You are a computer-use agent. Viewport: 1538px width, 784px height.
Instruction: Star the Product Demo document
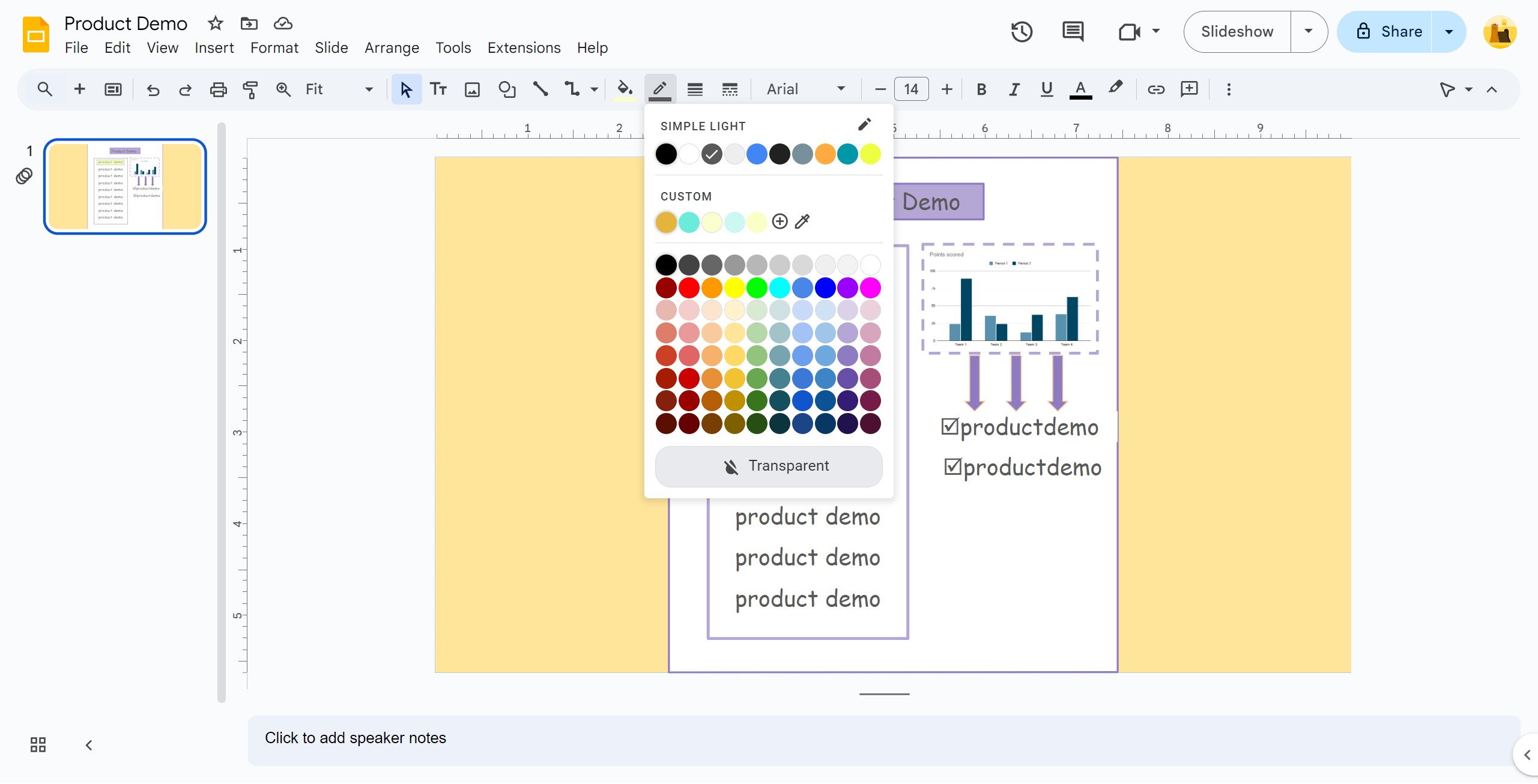(x=216, y=23)
